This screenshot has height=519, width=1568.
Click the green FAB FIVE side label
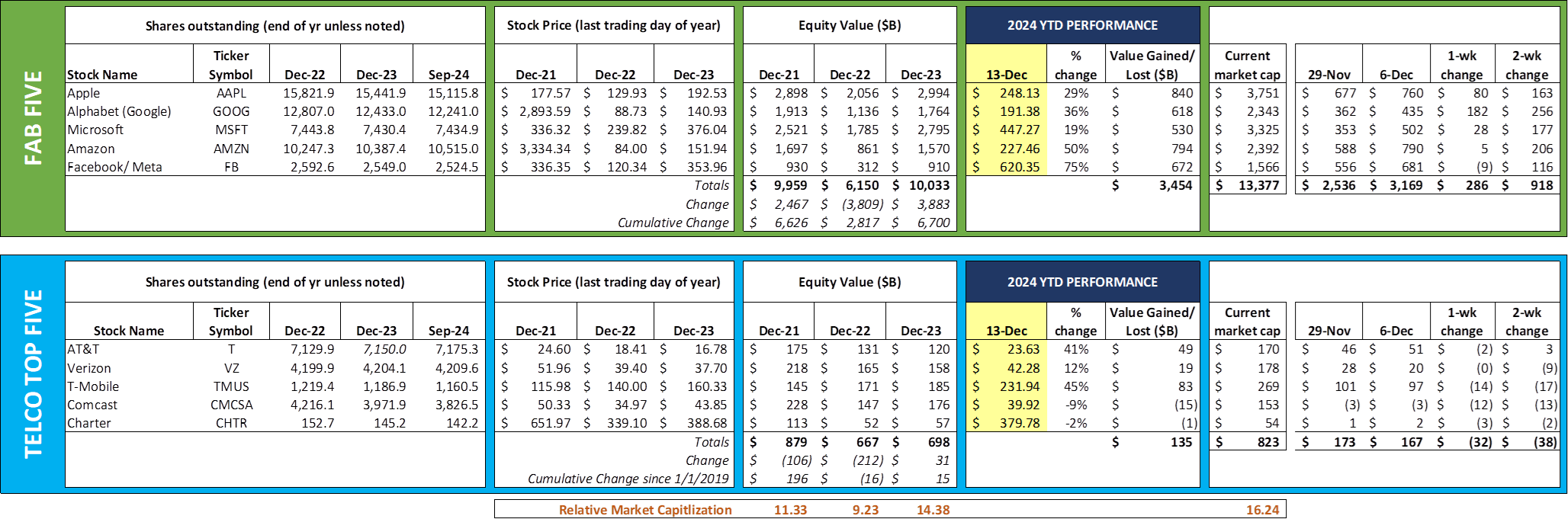click(33, 118)
